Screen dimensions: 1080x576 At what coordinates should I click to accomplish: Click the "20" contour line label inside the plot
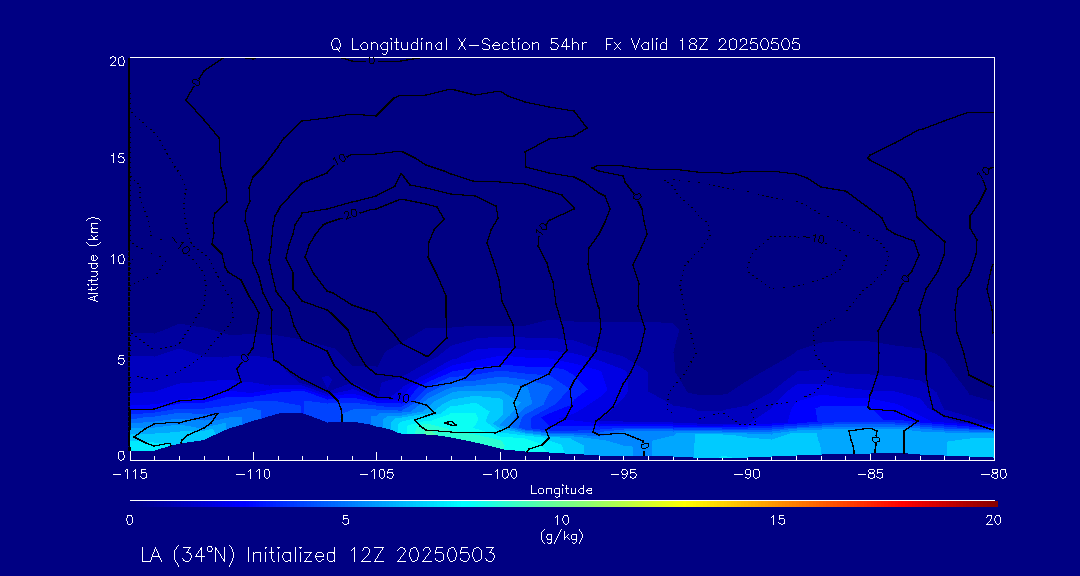point(351,215)
